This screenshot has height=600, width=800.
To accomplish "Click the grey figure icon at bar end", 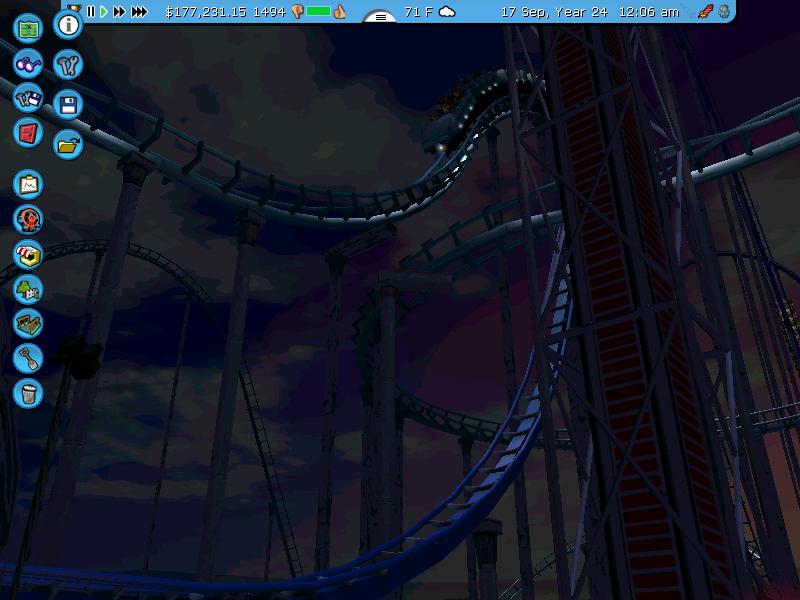I will pos(724,12).
